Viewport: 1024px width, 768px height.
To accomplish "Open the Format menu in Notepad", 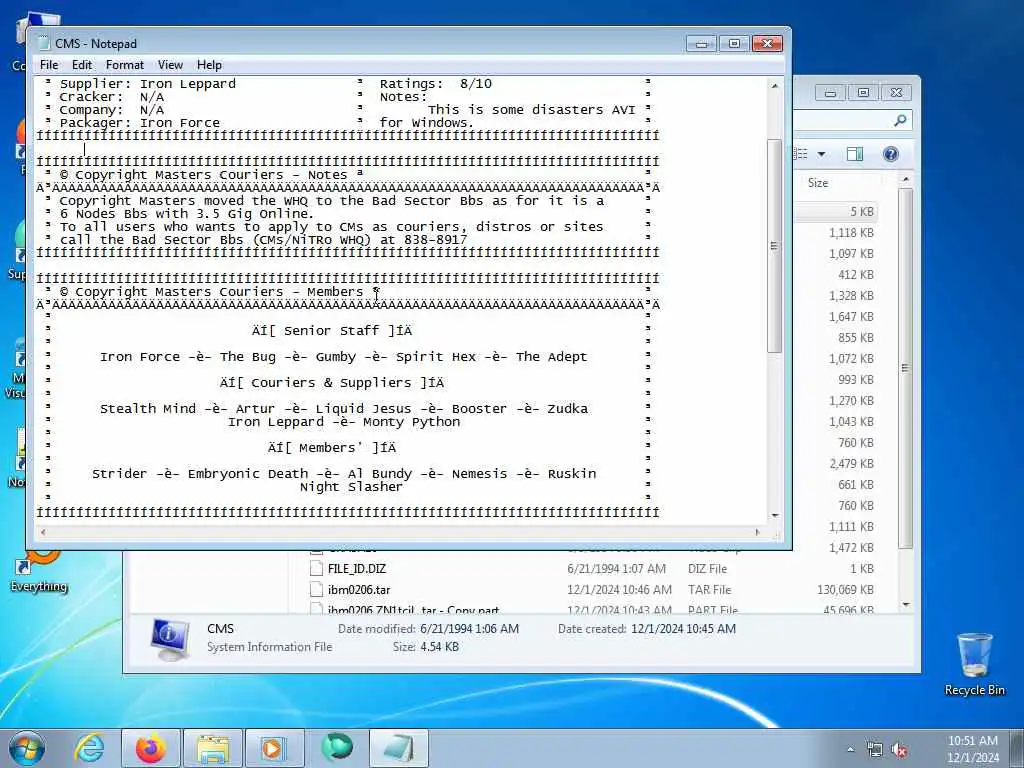I will point(124,65).
